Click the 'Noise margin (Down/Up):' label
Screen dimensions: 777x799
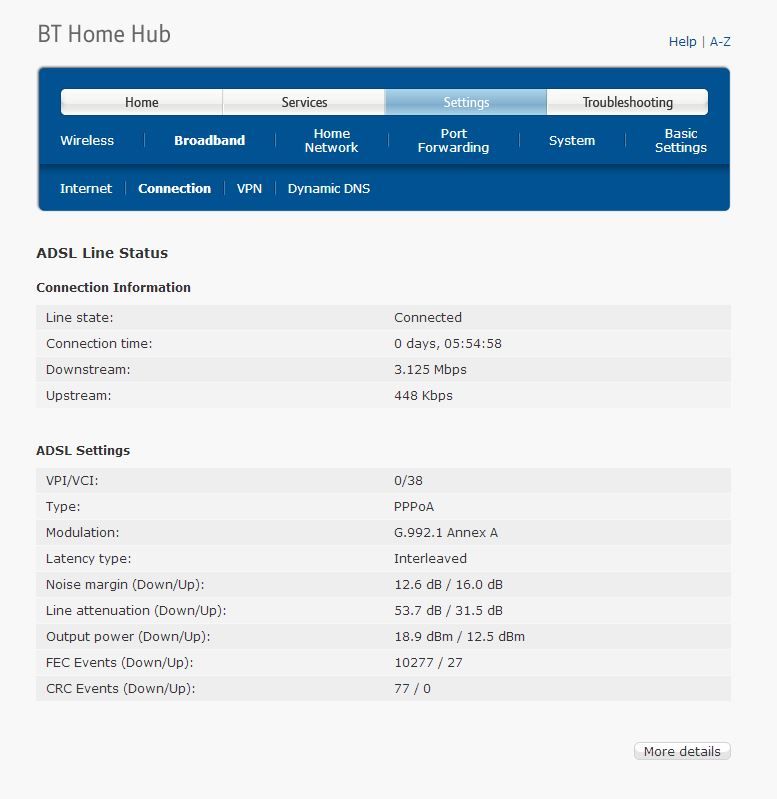click(x=125, y=584)
